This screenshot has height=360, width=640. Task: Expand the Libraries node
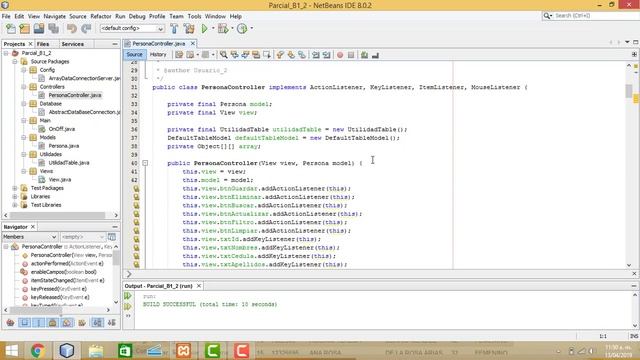(x=15, y=197)
